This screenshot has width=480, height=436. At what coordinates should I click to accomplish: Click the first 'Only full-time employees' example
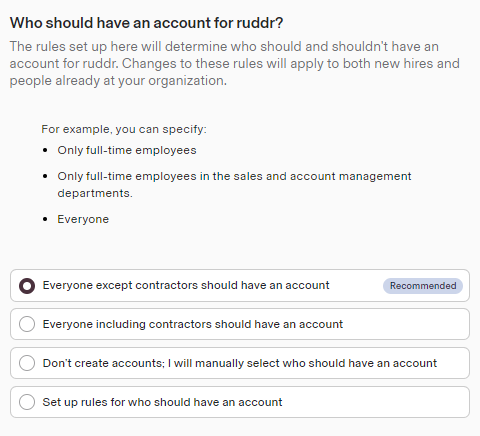127,150
